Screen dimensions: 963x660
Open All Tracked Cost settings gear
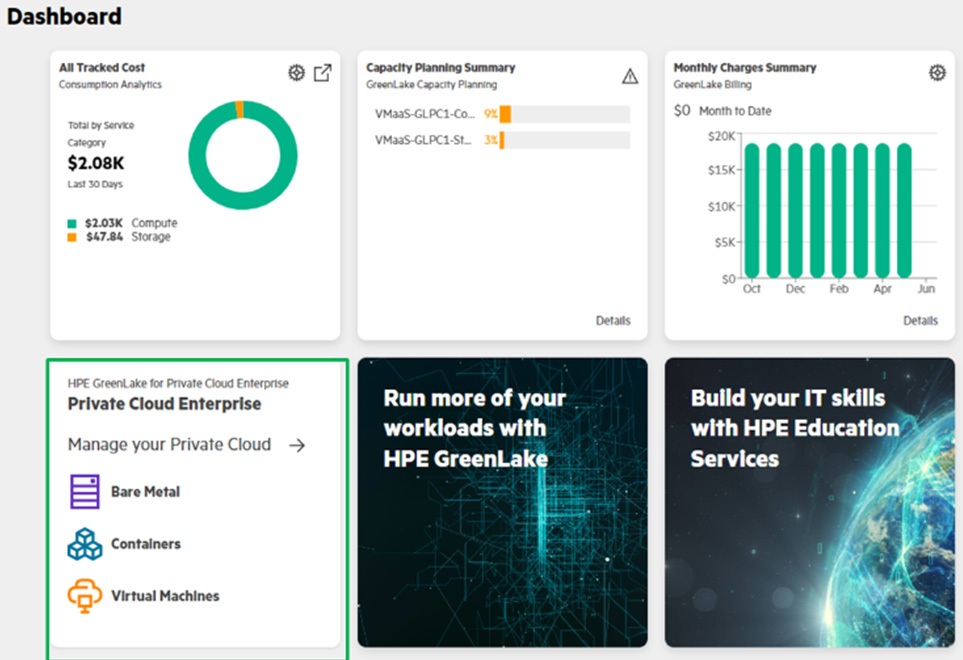(x=297, y=72)
